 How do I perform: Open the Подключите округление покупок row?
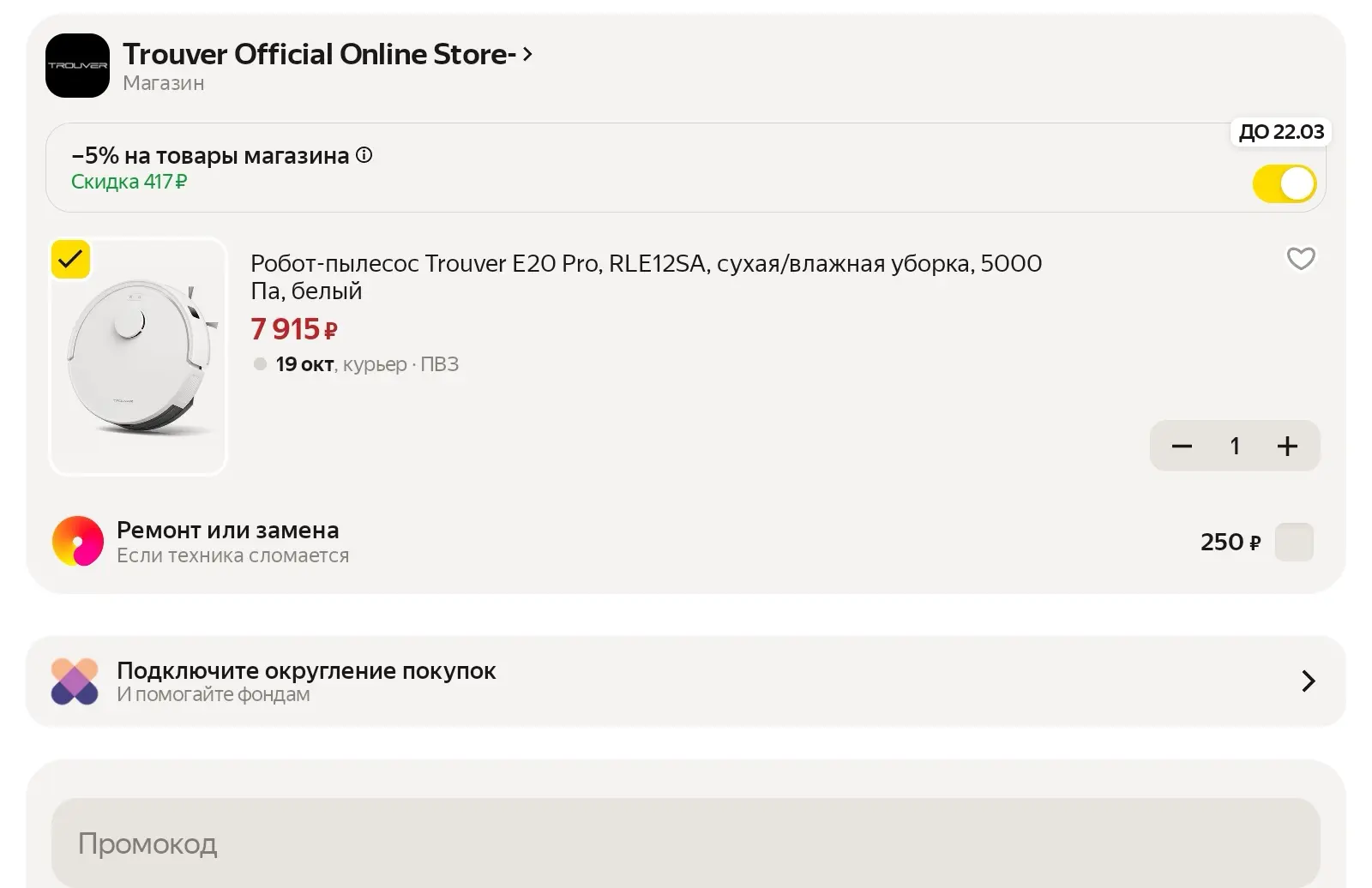686,681
